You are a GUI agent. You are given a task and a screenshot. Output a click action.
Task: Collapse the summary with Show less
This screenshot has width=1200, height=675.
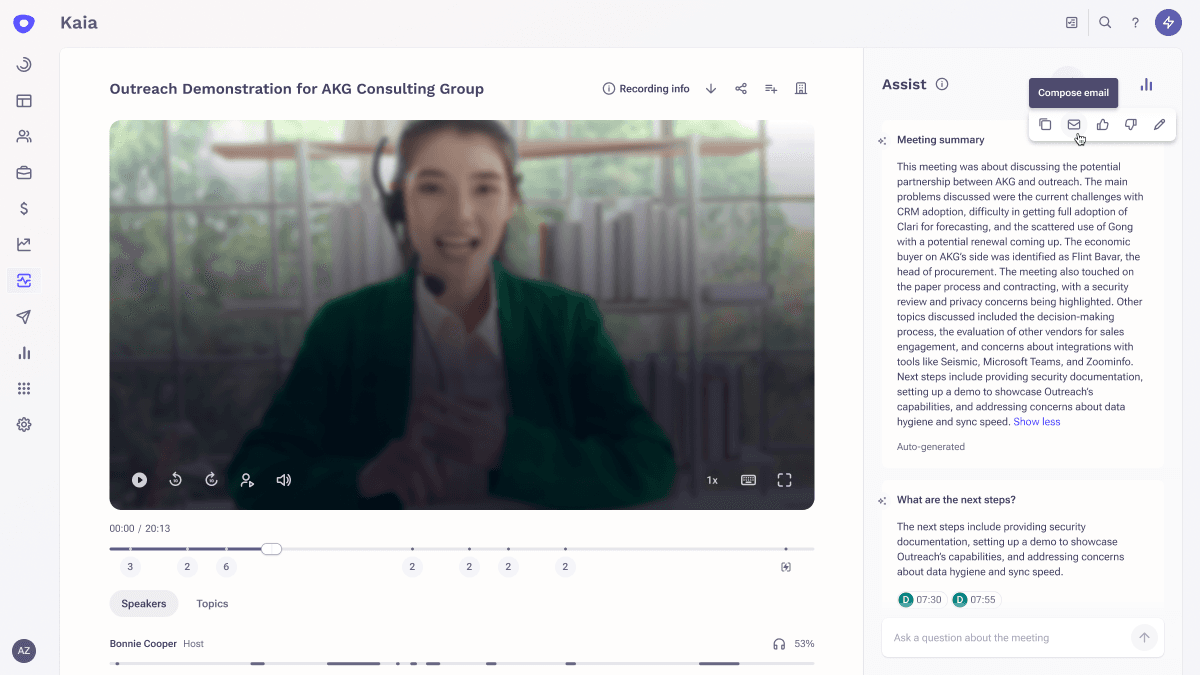click(1037, 421)
